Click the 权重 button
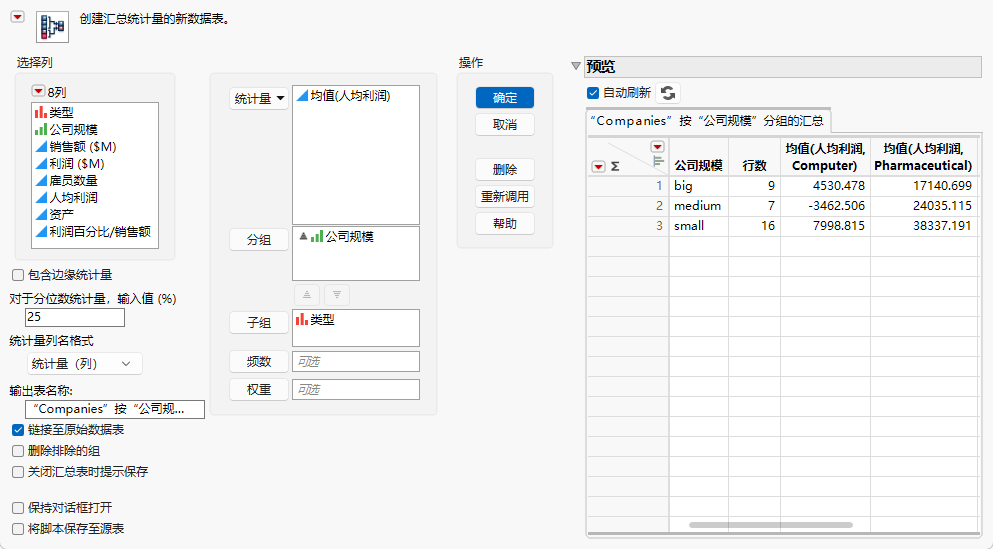This screenshot has width=993, height=549. pos(258,389)
